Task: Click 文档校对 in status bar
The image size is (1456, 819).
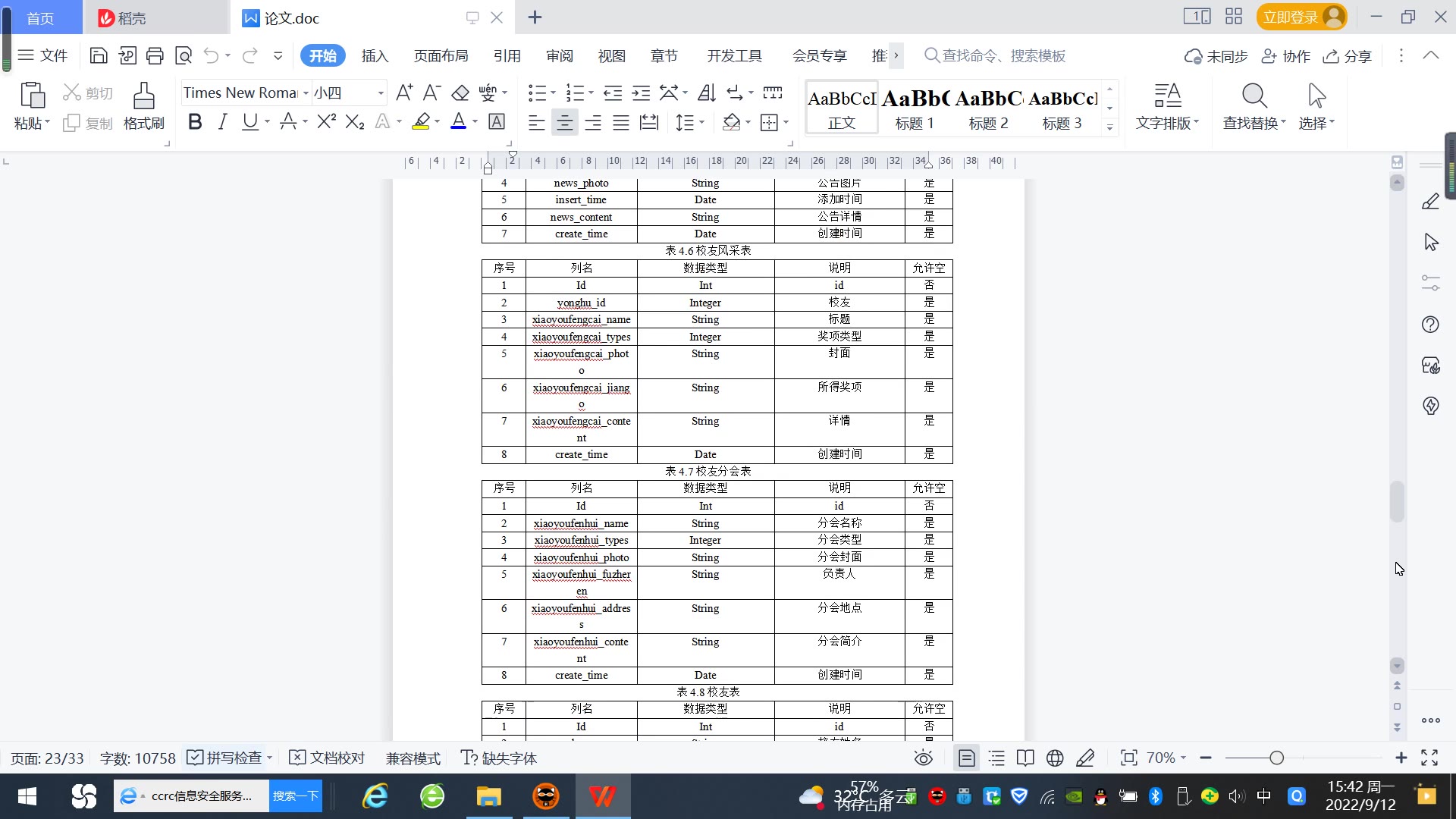Action: pos(328,758)
